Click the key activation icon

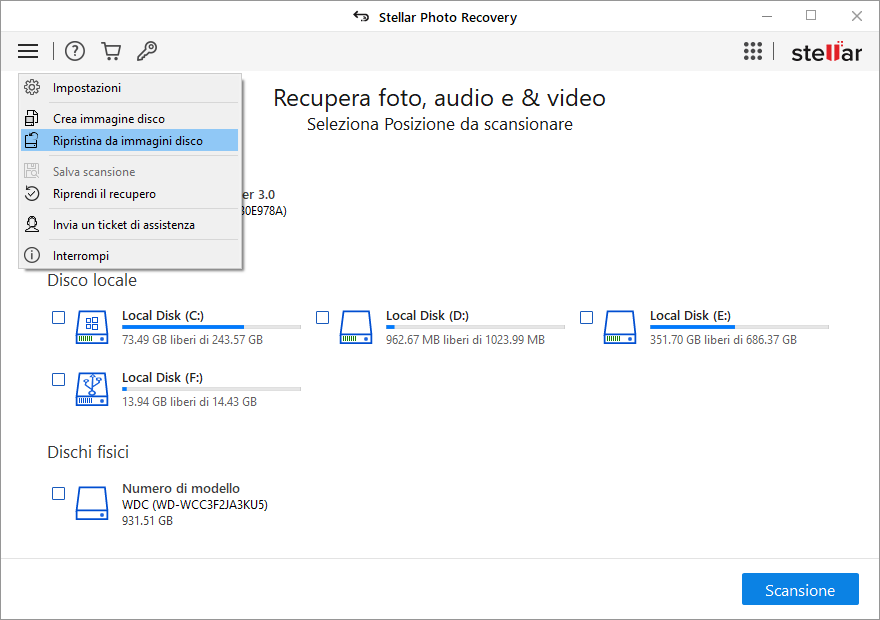[x=147, y=51]
